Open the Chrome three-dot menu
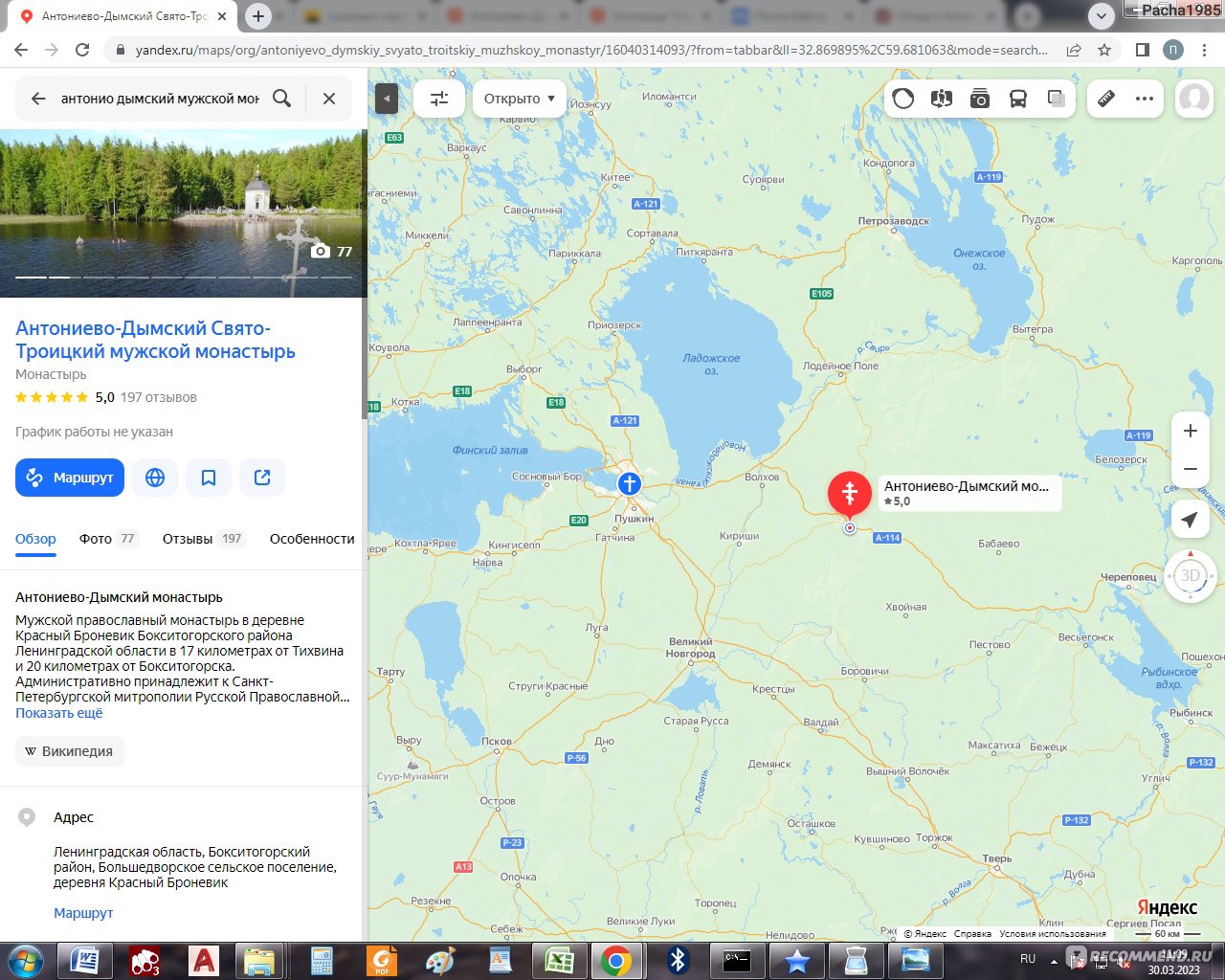 pyautogui.click(x=1204, y=50)
